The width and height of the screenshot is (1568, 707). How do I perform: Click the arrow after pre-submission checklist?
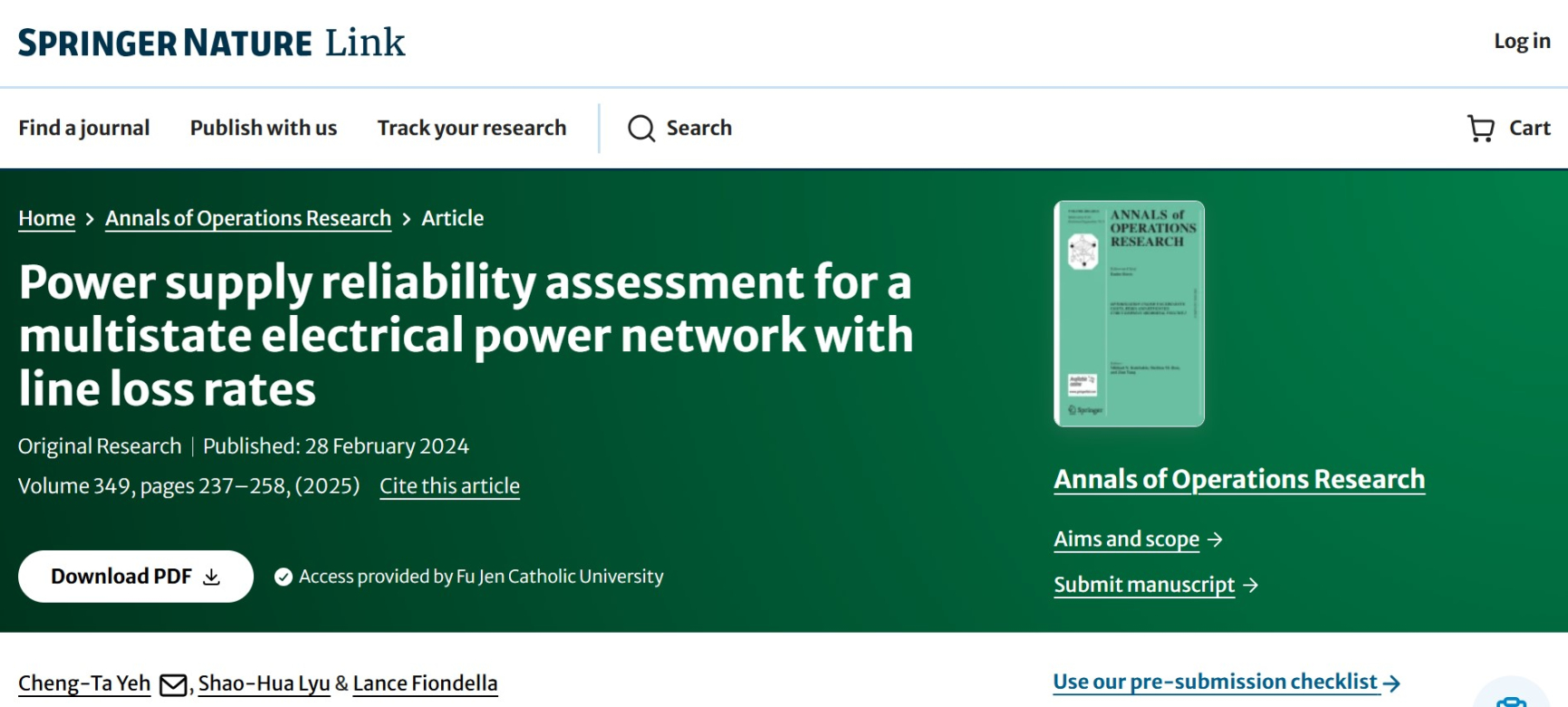coord(1392,683)
